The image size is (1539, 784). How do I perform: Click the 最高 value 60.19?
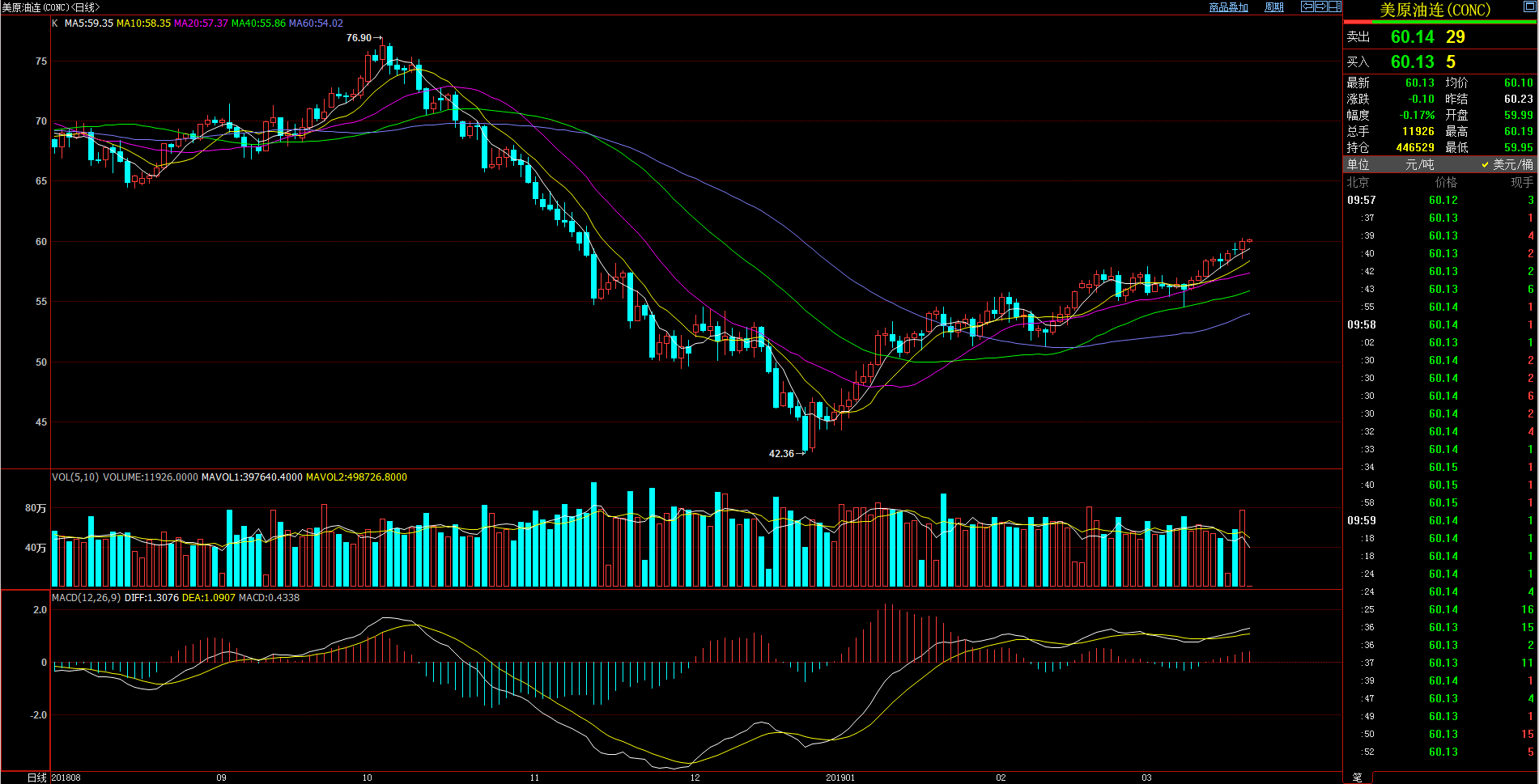pos(1519,132)
